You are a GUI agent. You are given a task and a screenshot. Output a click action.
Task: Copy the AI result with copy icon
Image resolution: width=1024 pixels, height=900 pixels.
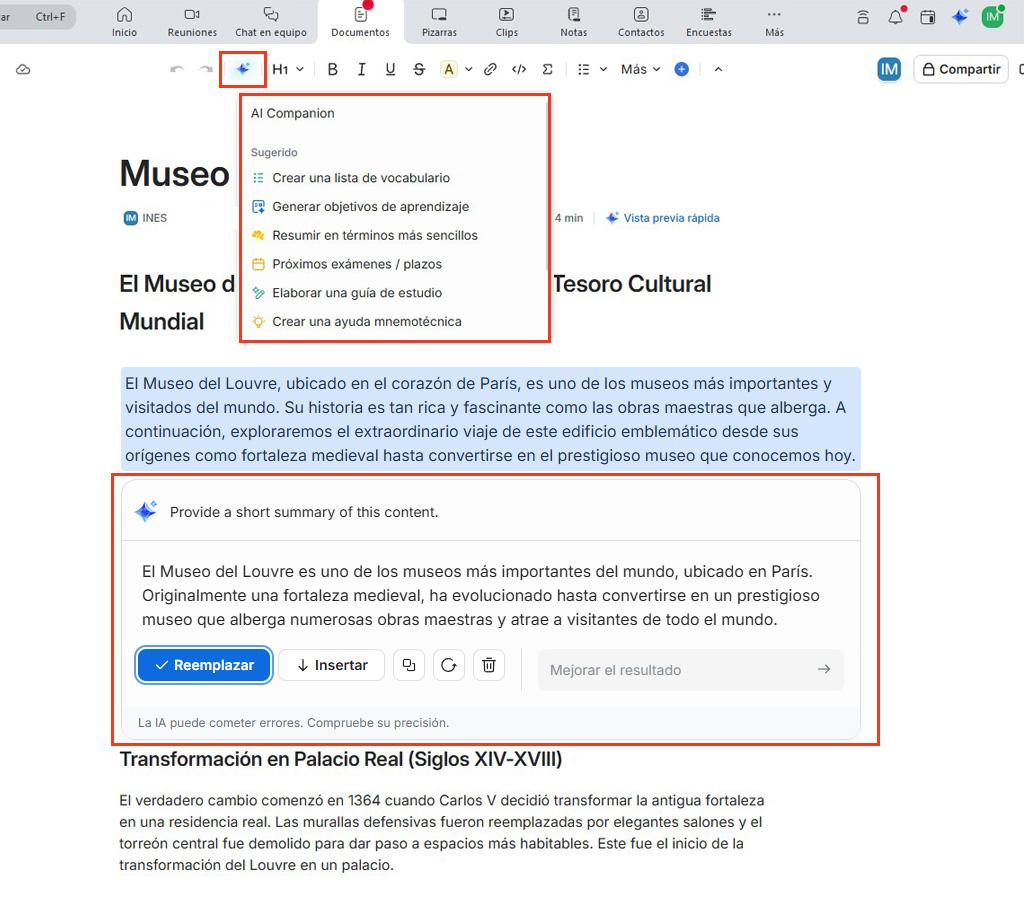coord(409,665)
